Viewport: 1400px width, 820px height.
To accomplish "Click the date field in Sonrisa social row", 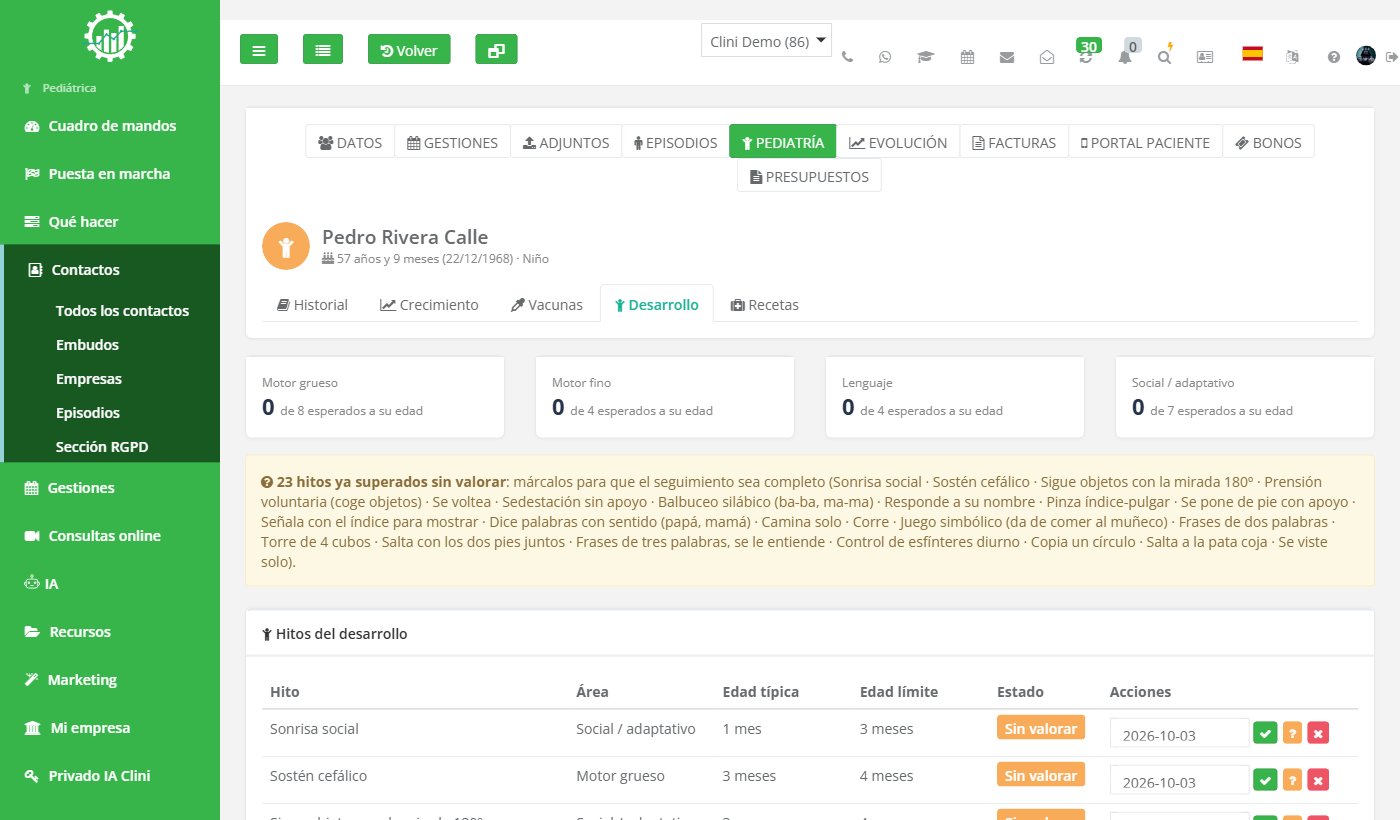I will coord(1179,733).
